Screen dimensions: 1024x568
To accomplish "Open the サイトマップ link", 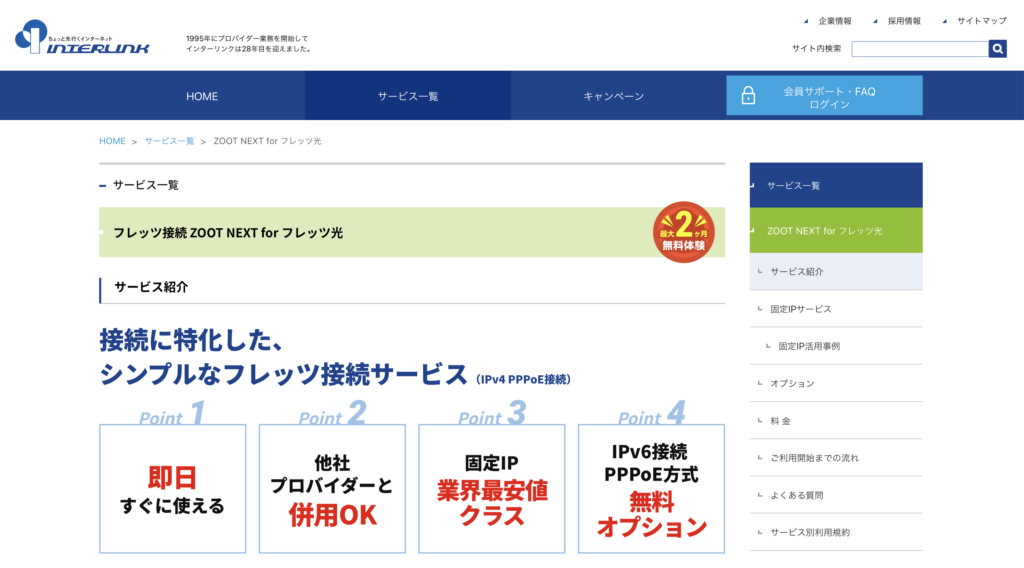I will click(982, 21).
